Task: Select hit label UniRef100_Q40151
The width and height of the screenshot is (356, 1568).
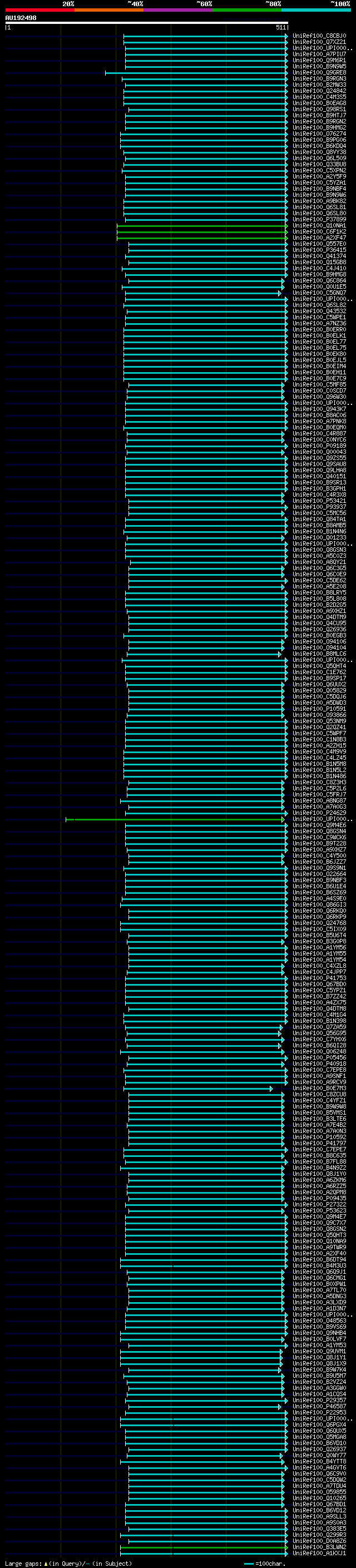Action: click(319, 476)
